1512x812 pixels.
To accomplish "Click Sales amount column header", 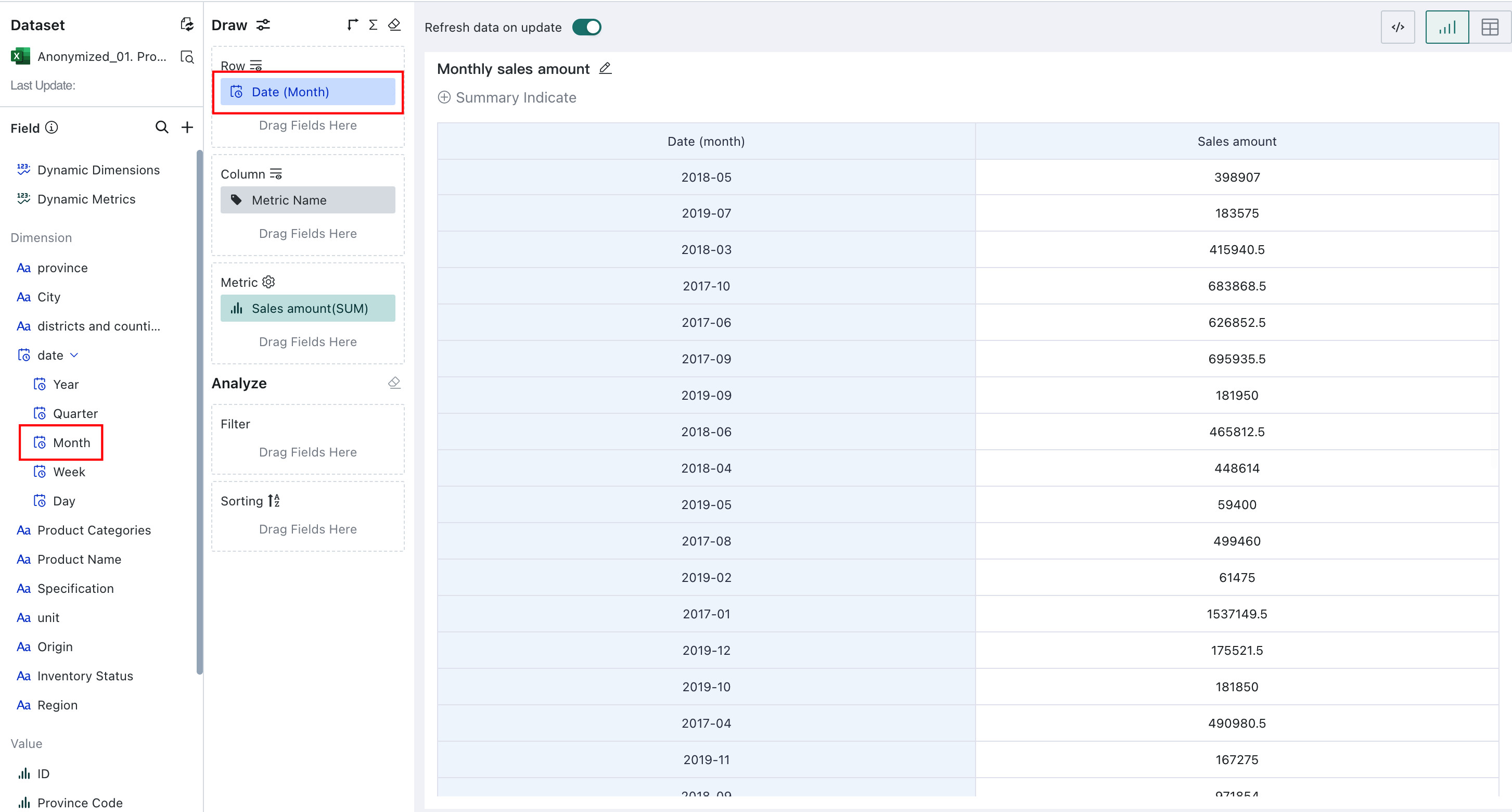I will tap(1237, 142).
